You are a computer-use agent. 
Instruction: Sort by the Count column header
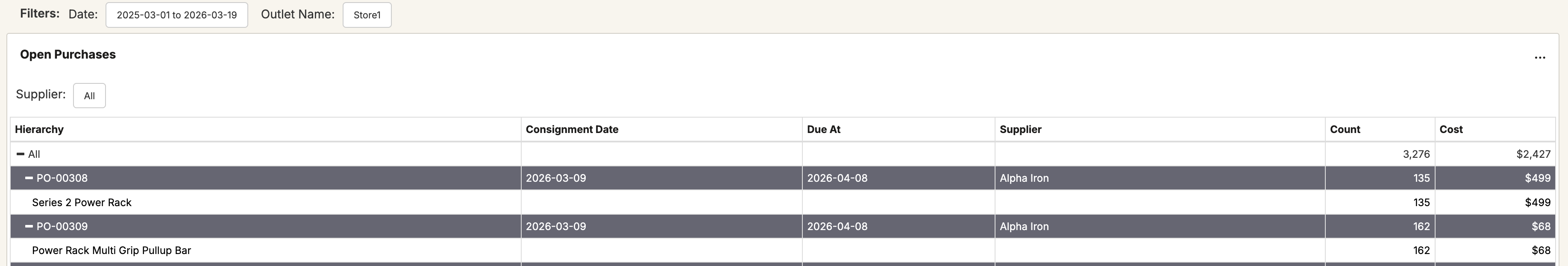click(x=1345, y=130)
